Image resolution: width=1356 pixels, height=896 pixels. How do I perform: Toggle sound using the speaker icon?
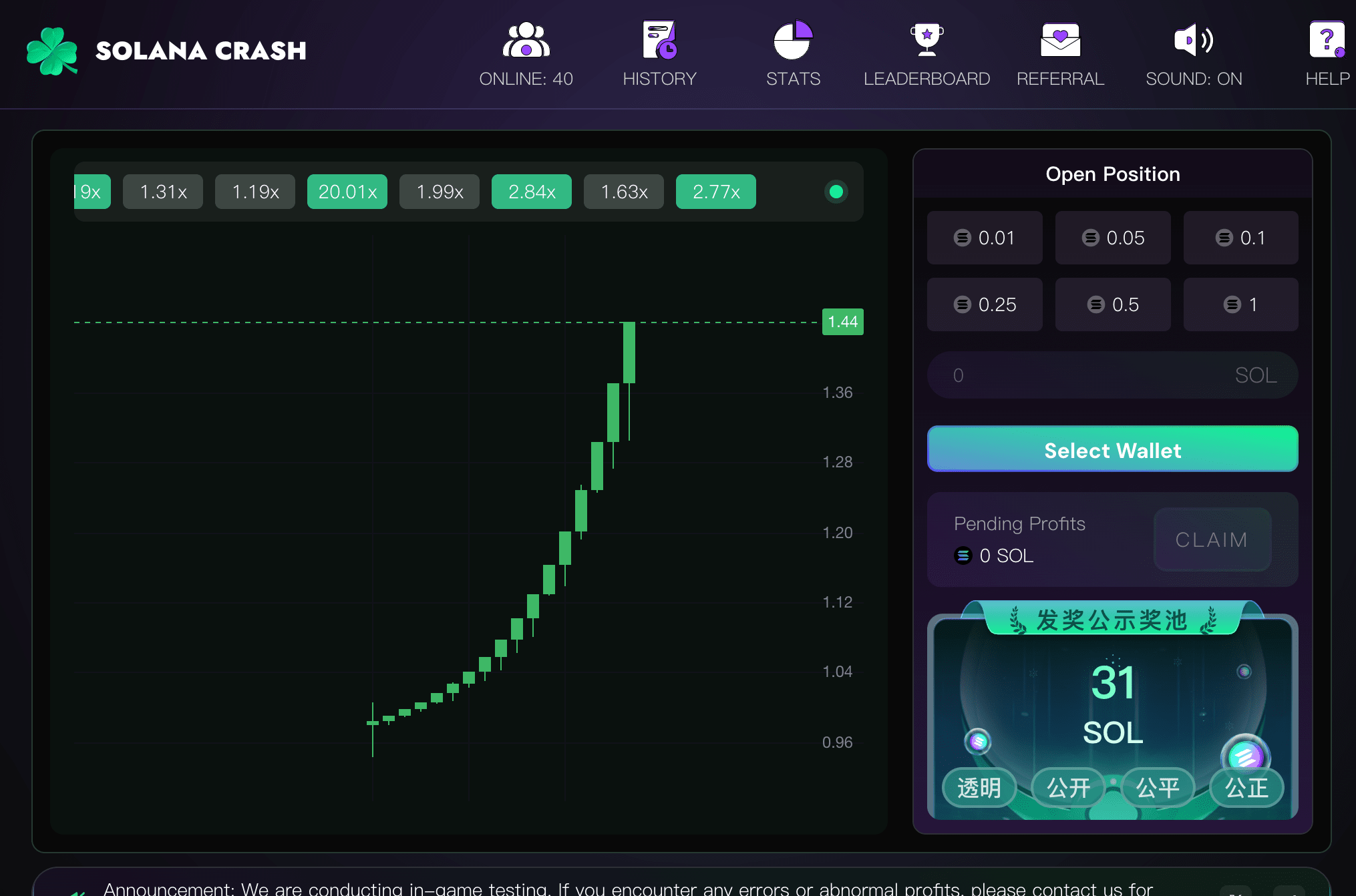tap(1194, 40)
